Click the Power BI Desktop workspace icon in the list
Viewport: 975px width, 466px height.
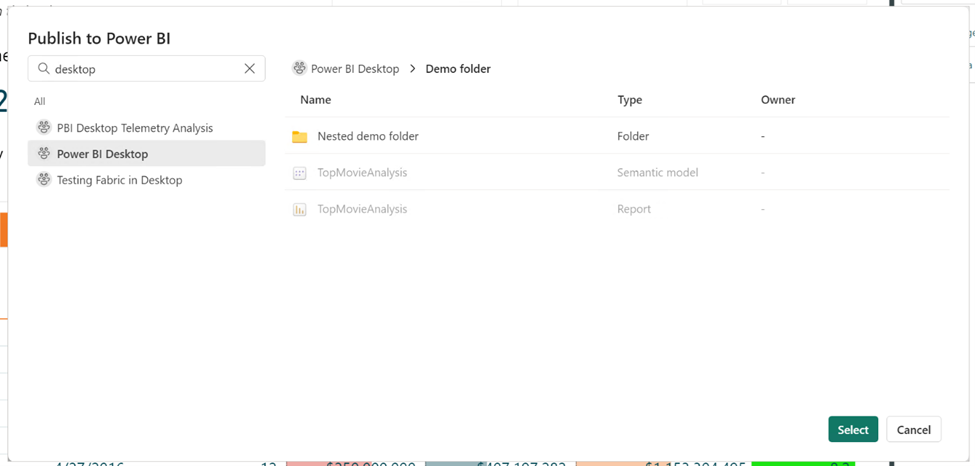pyautogui.click(x=44, y=154)
